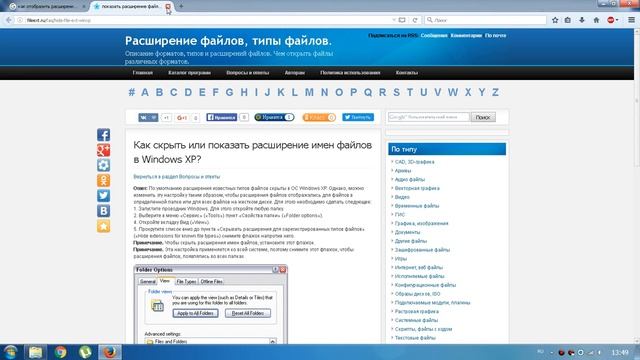This screenshot has width=640, height=360.
Task: Focus the Firefox search box in toolbar
Action: (x=485, y=20)
